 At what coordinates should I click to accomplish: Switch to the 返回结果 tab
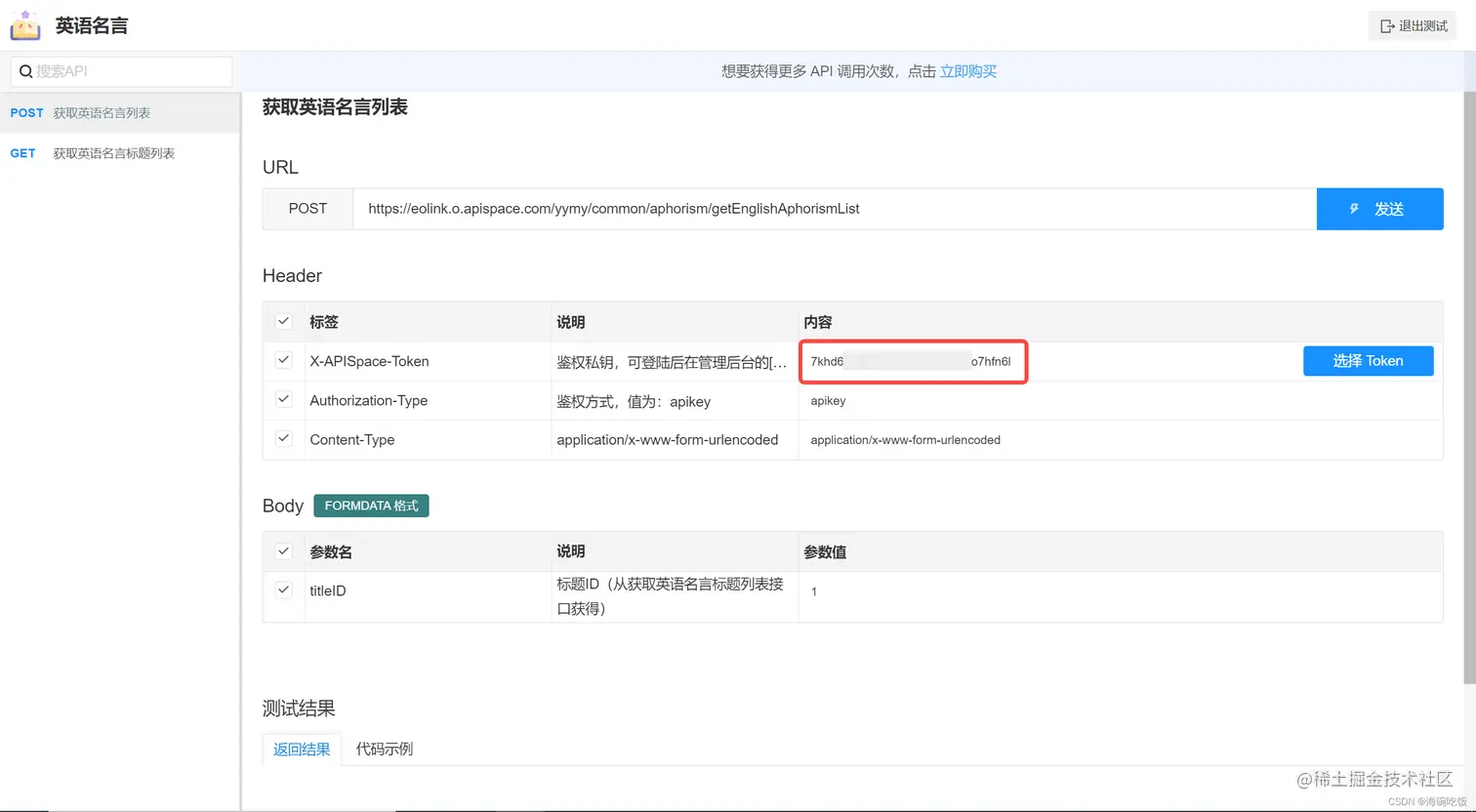[x=302, y=750]
